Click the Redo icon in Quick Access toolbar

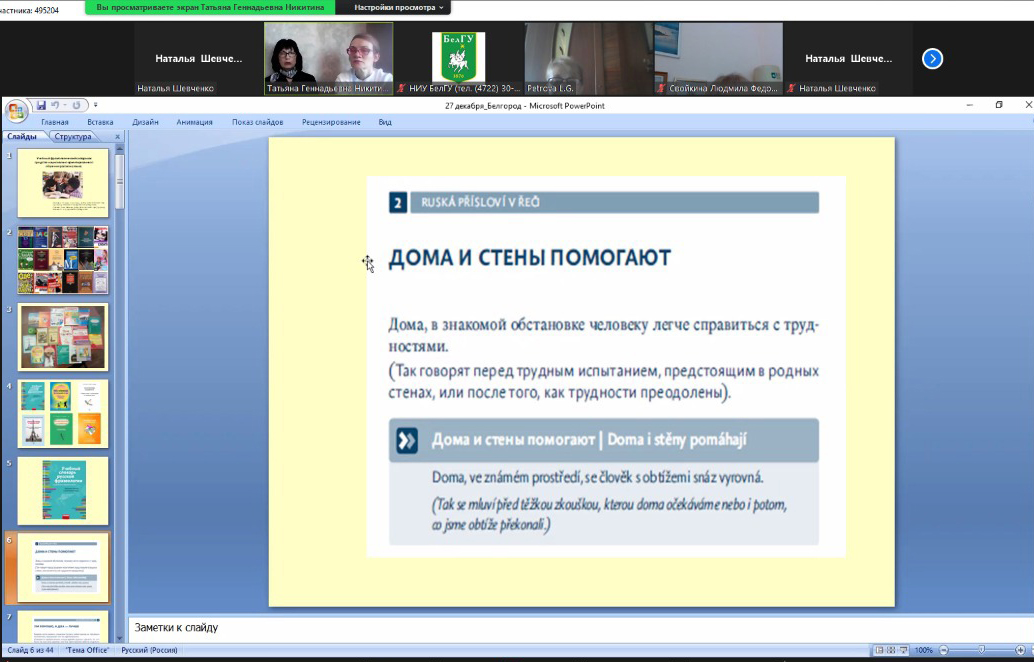[x=76, y=105]
